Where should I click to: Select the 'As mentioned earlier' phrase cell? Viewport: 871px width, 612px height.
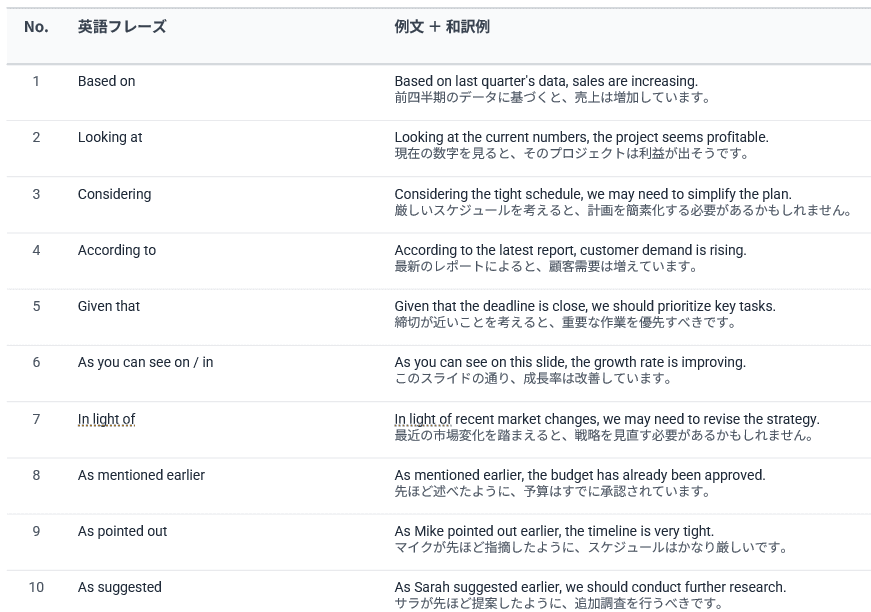tap(141, 475)
